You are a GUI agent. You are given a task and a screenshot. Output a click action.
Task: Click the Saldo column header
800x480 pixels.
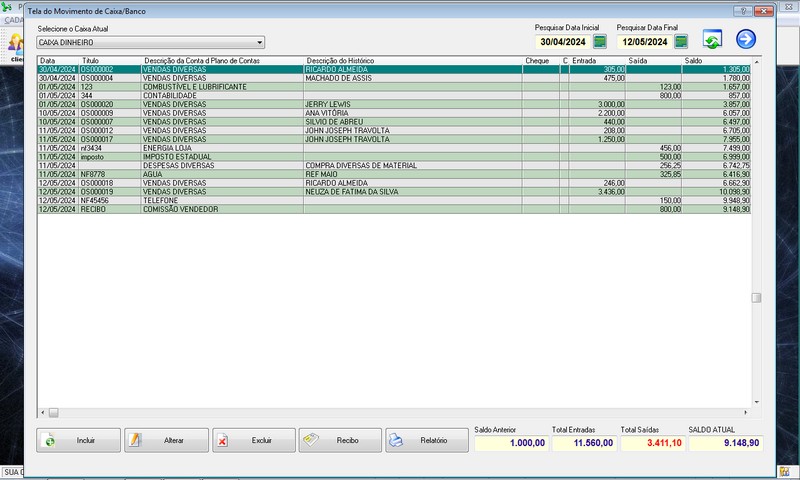click(714, 61)
